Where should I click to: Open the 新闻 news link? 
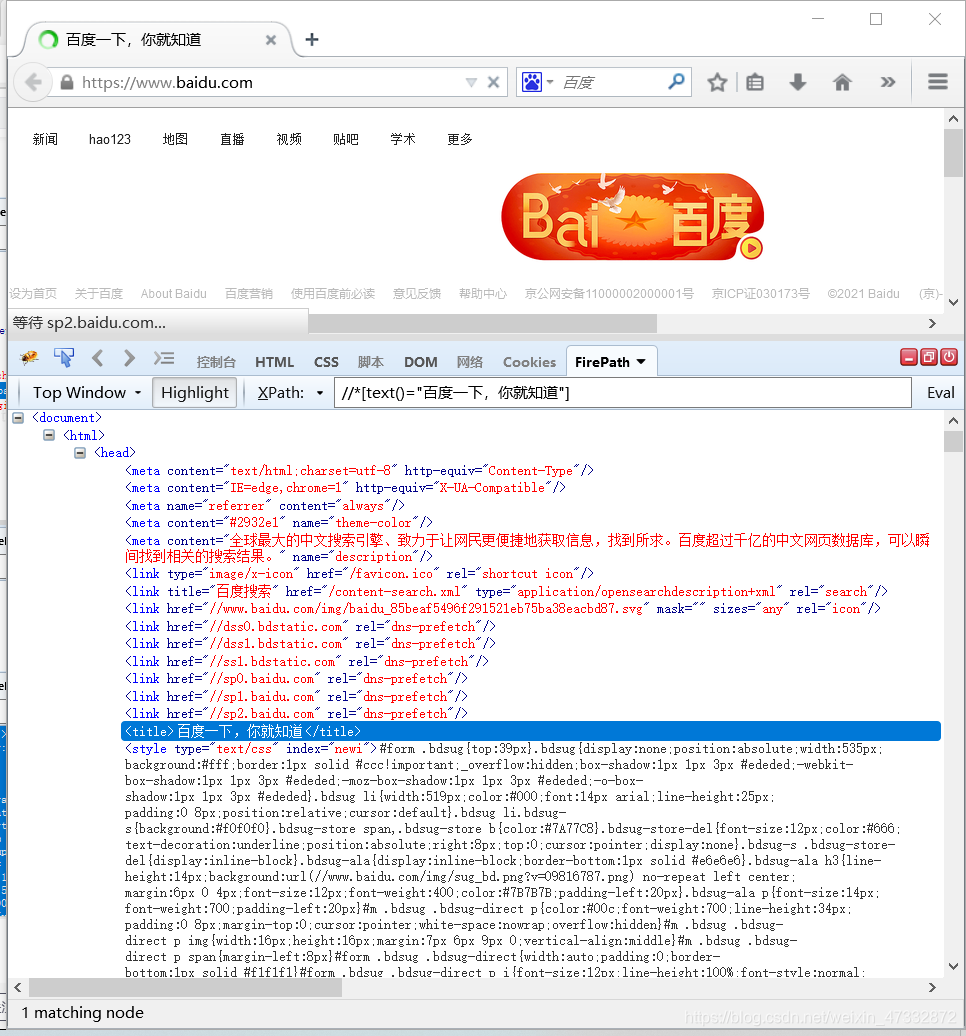45,139
